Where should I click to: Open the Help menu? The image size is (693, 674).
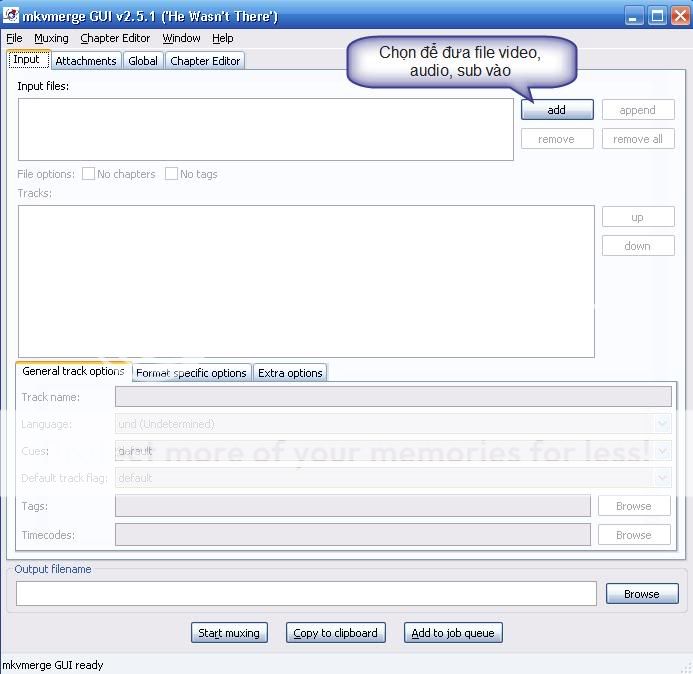(x=223, y=38)
